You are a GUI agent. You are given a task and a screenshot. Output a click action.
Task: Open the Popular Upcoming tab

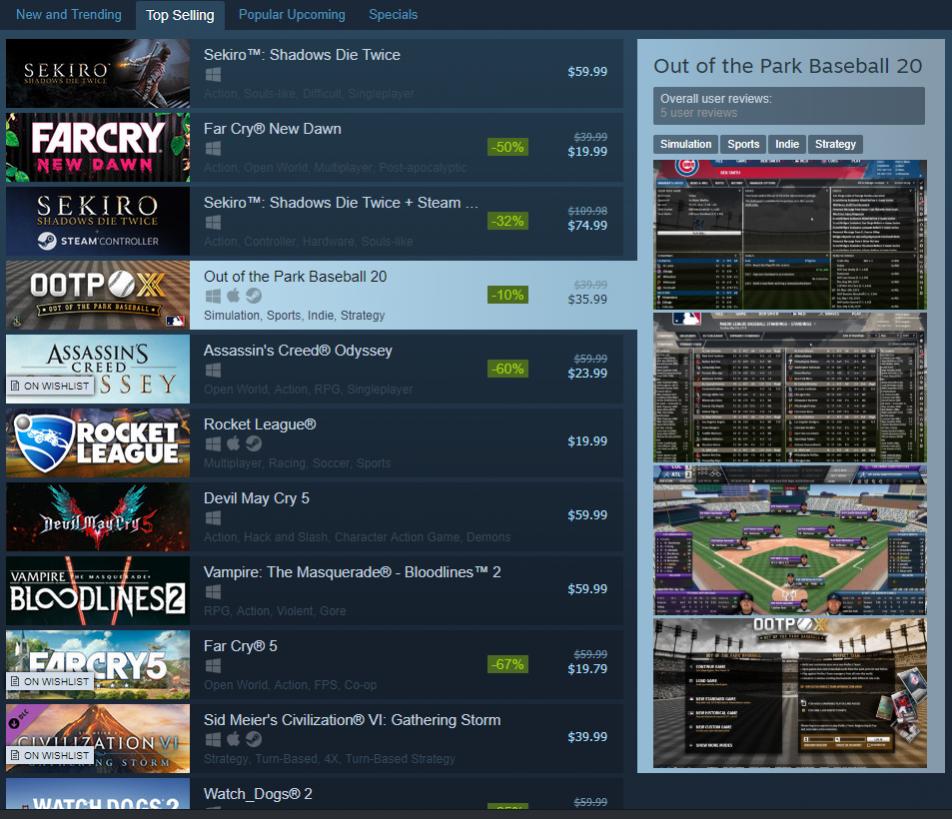291,15
